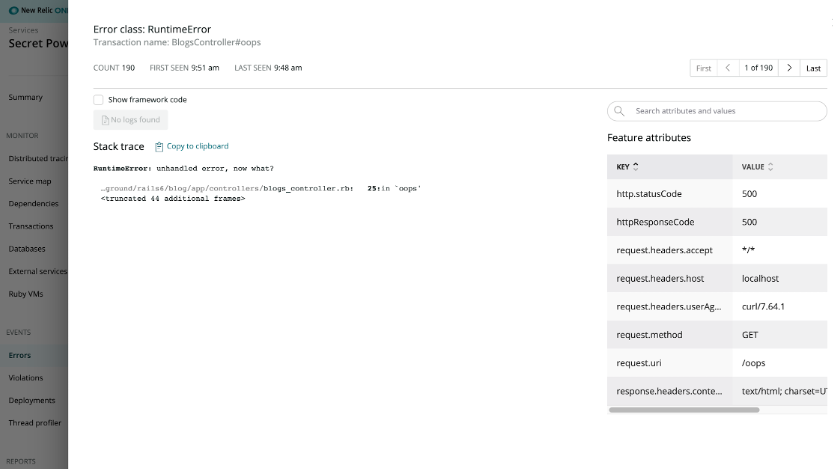
Task: Sort by KEY column arrows
Action: click(x=636, y=167)
